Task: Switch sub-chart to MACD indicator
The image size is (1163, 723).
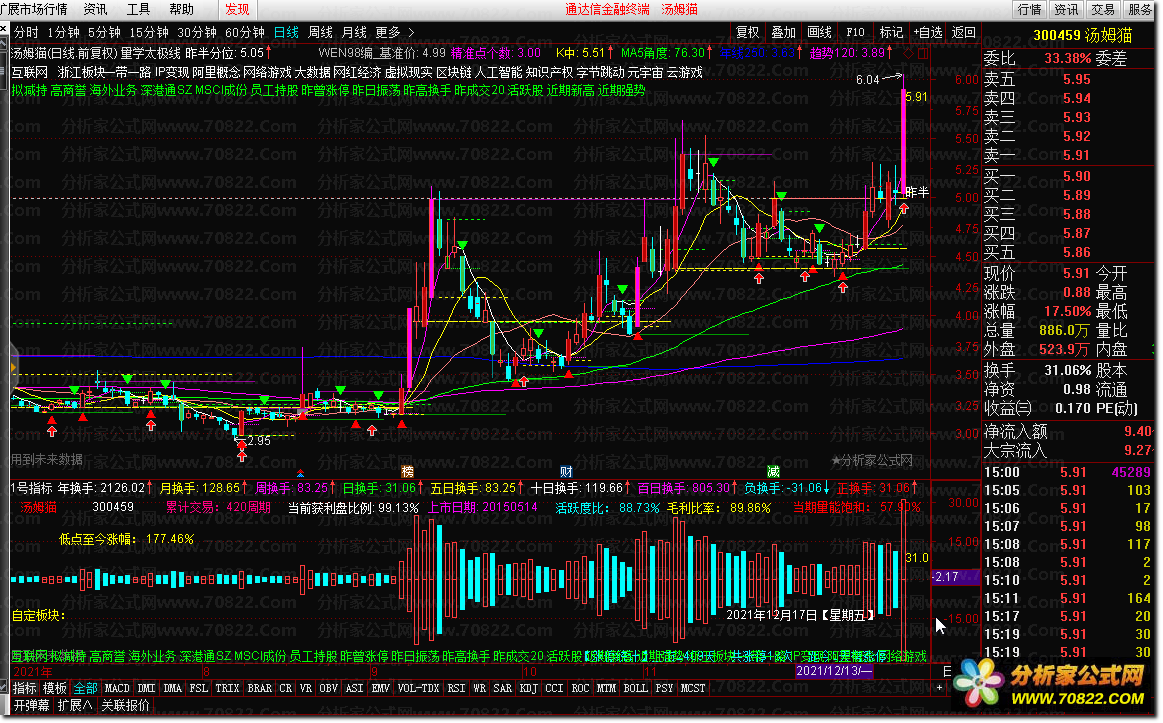Action: 117,688
